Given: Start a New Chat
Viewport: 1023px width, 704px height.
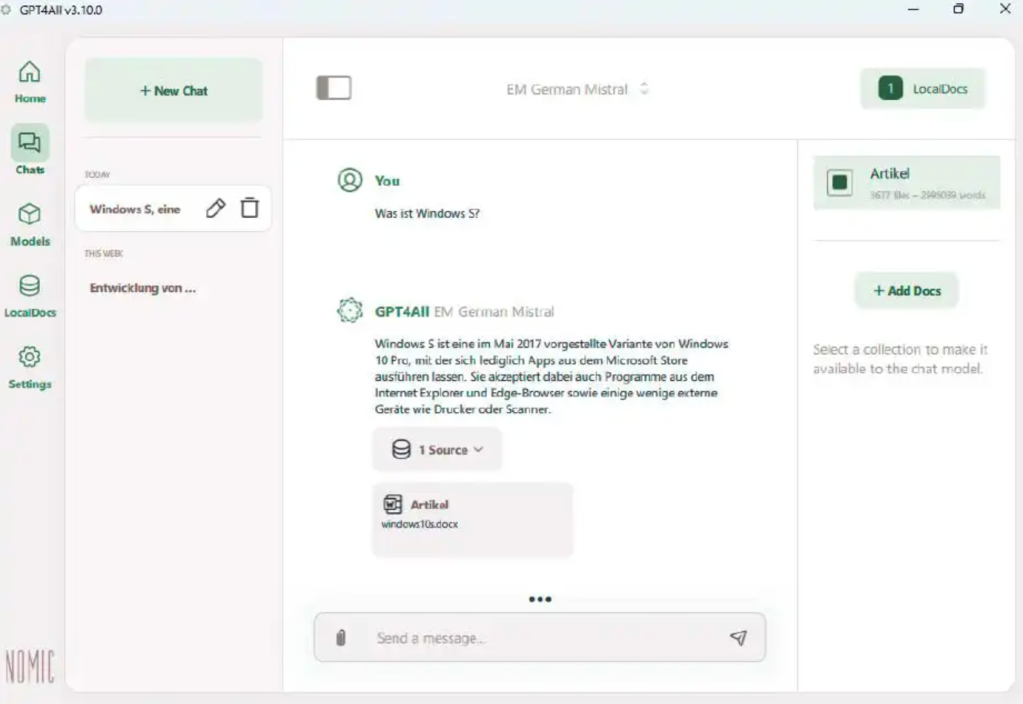Looking at the screenshot, I should click(x=173, y=90).
